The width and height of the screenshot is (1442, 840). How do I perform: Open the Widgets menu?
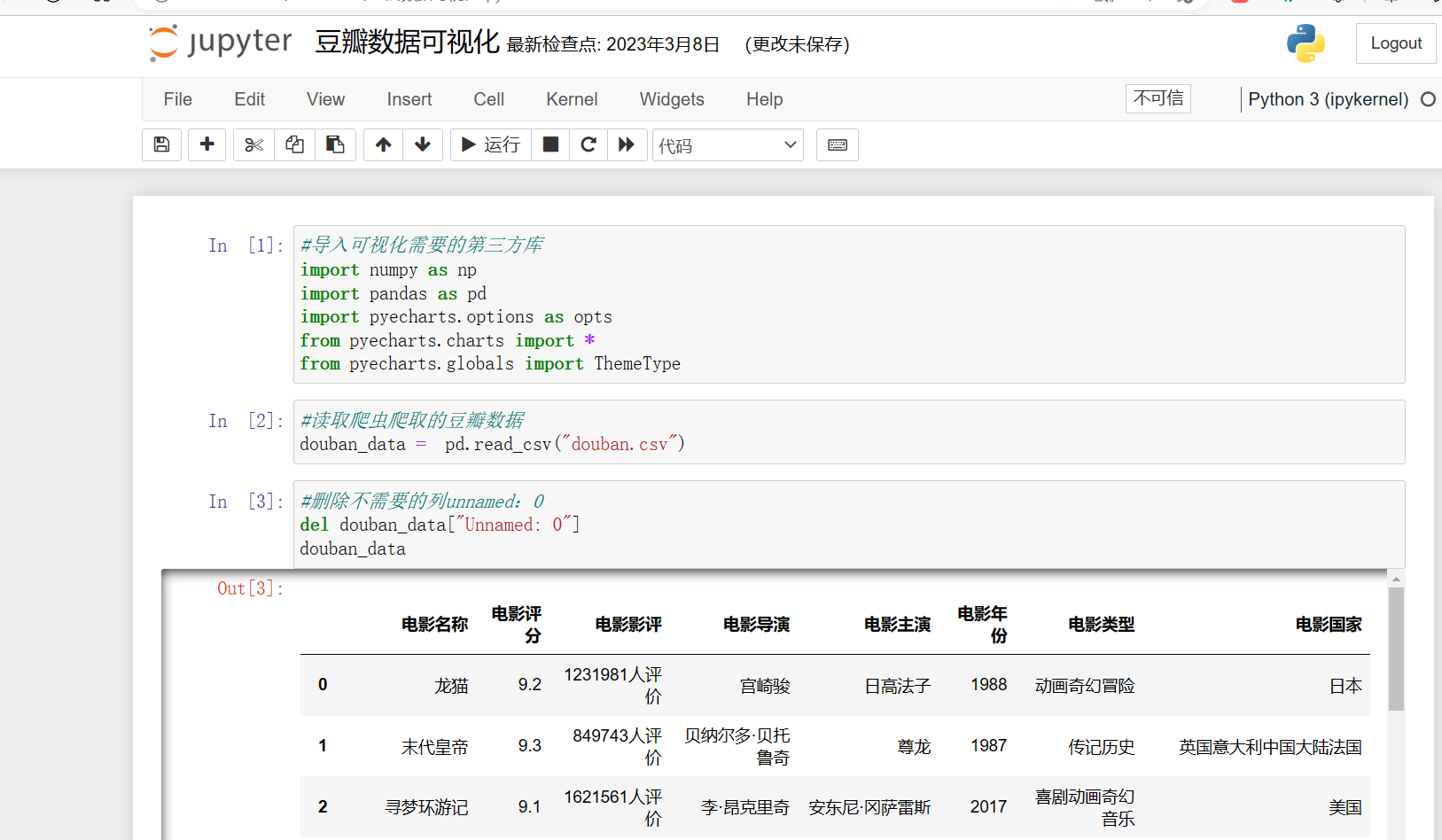[x=672, y=99]
